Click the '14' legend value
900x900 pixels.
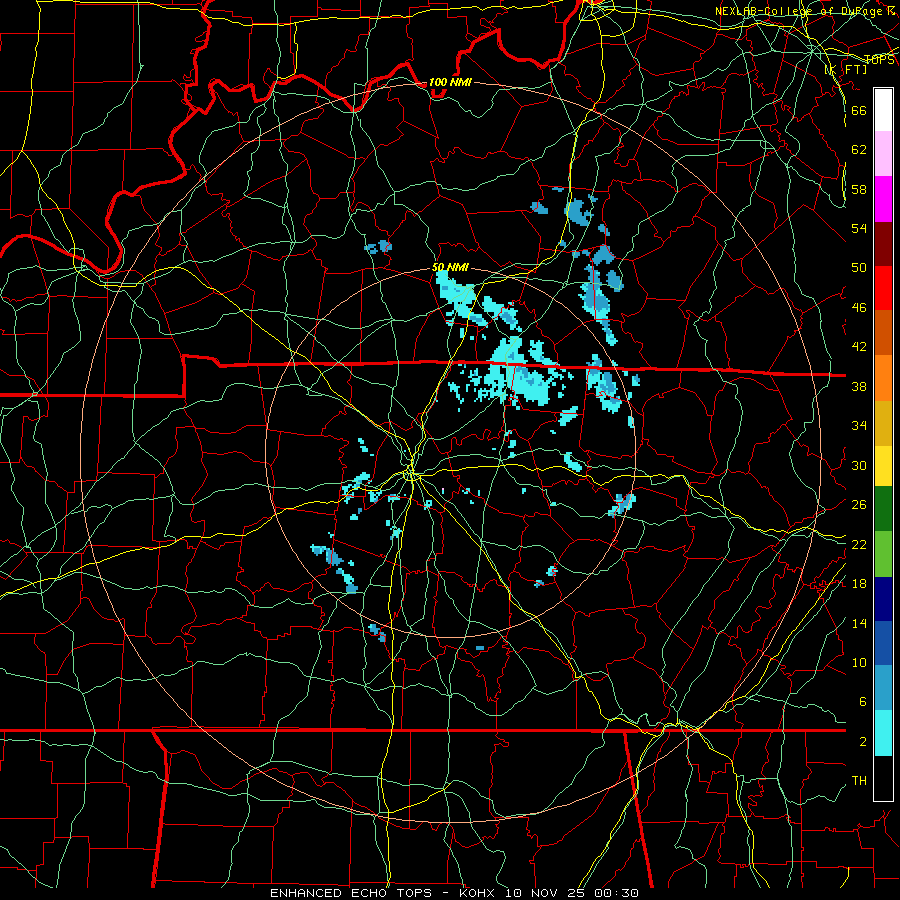click(x=859, y=623)
